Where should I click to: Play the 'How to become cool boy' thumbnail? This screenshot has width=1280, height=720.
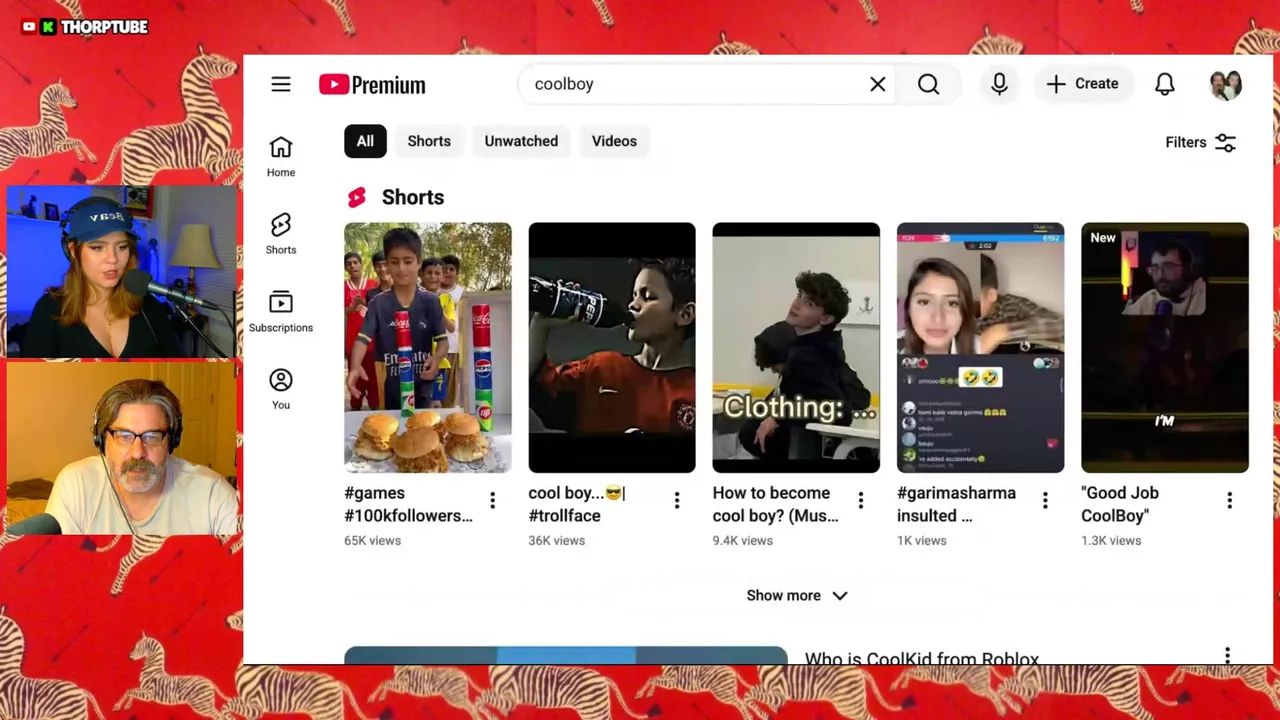pos(796,347)
